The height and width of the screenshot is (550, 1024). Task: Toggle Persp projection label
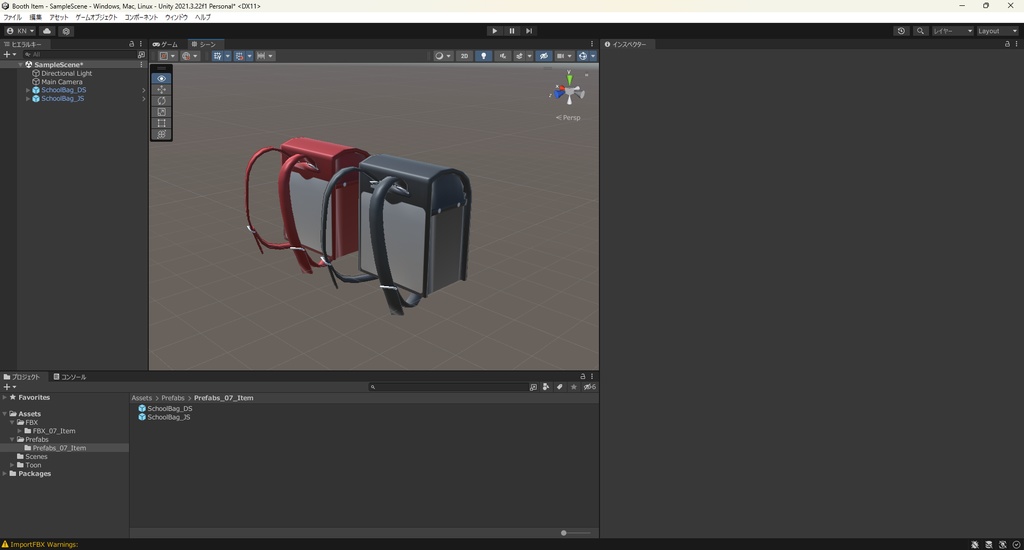coord(568,118)
